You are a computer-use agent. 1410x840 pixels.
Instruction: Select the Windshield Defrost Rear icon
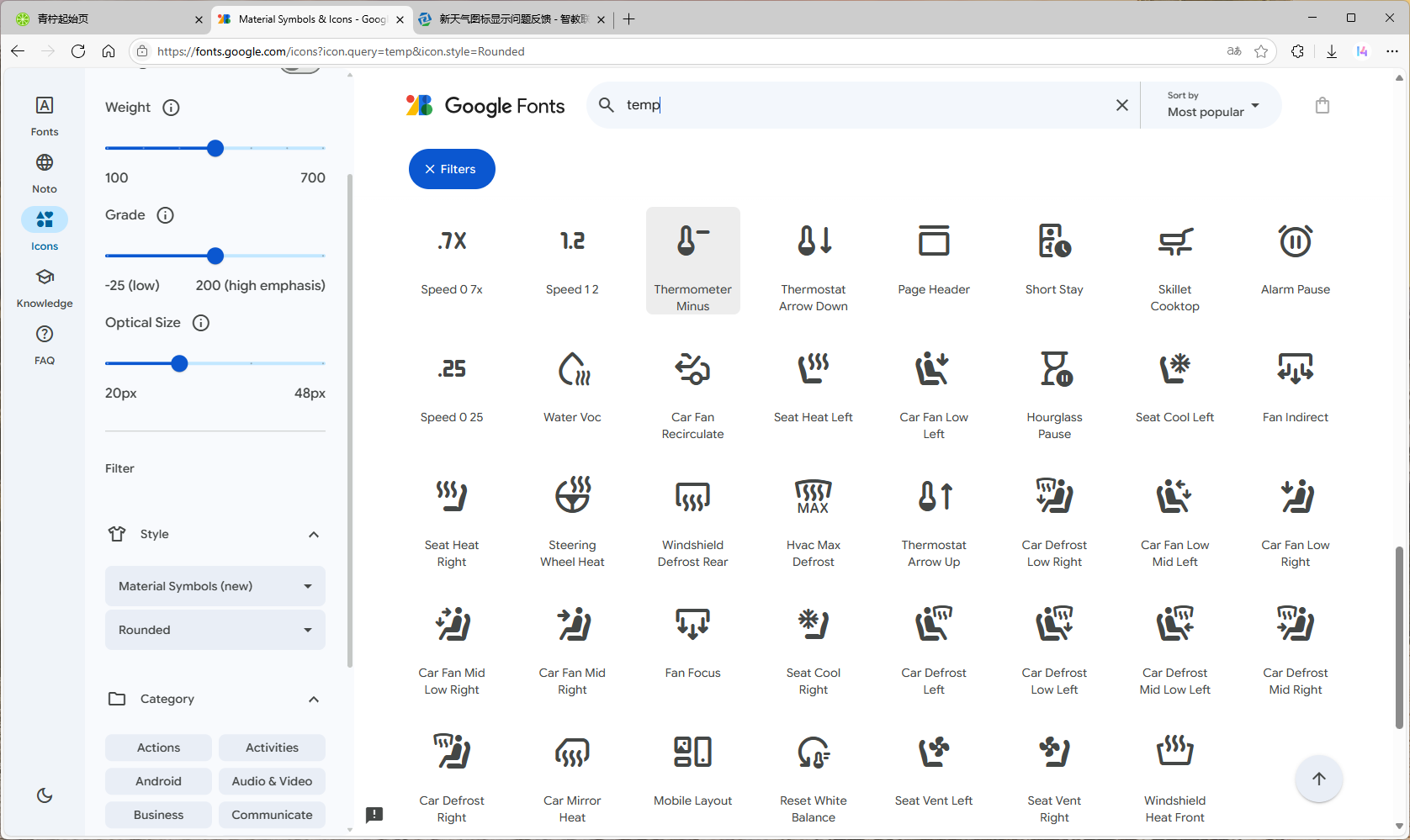click(x=692, y=516)
